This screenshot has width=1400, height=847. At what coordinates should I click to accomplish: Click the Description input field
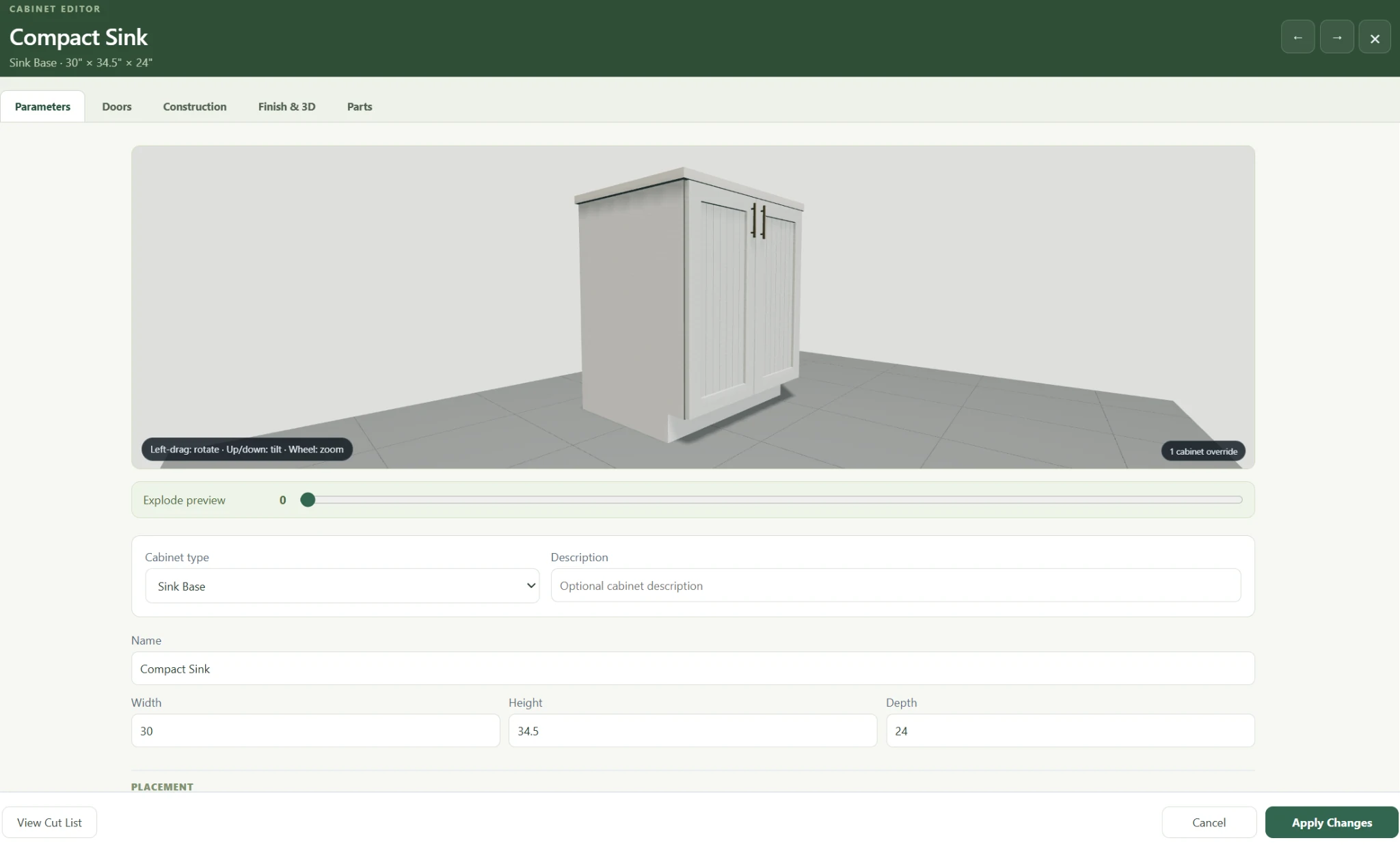tap(896, 585)
